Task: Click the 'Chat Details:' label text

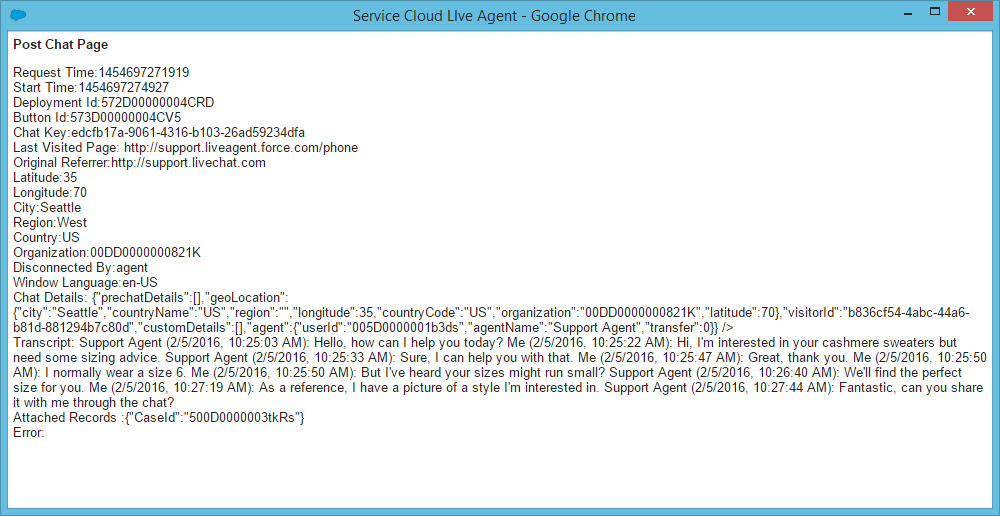Action: click(49, 298)
